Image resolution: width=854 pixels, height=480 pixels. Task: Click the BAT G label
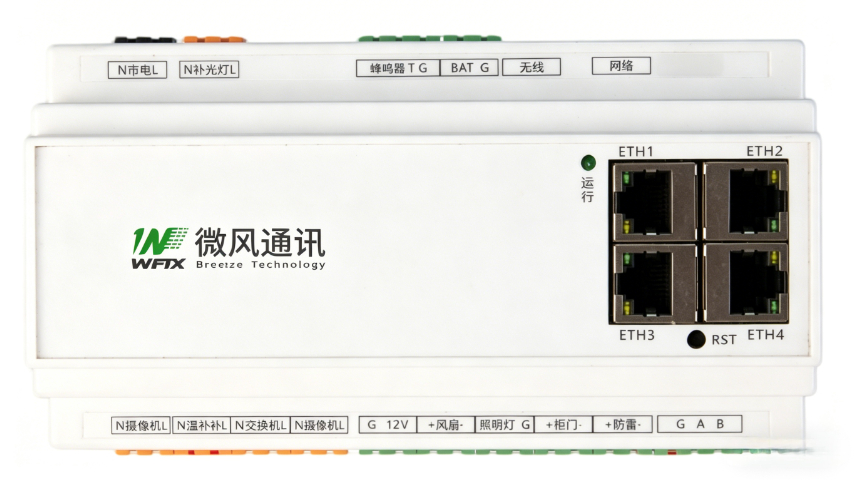(x=469, y=68)
